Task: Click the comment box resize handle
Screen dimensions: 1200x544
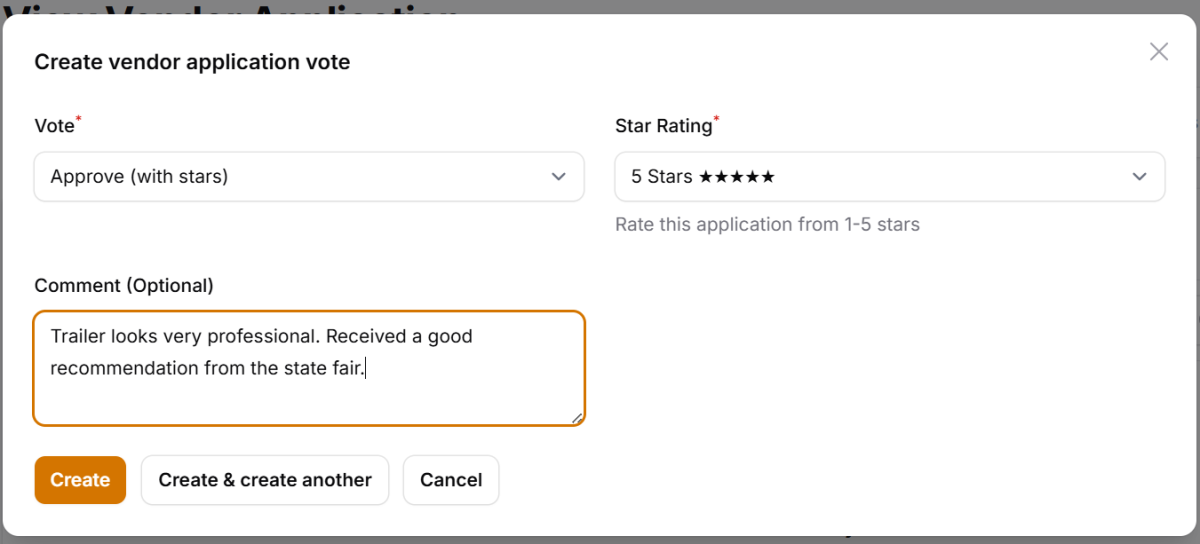Action: pos(577,418)
